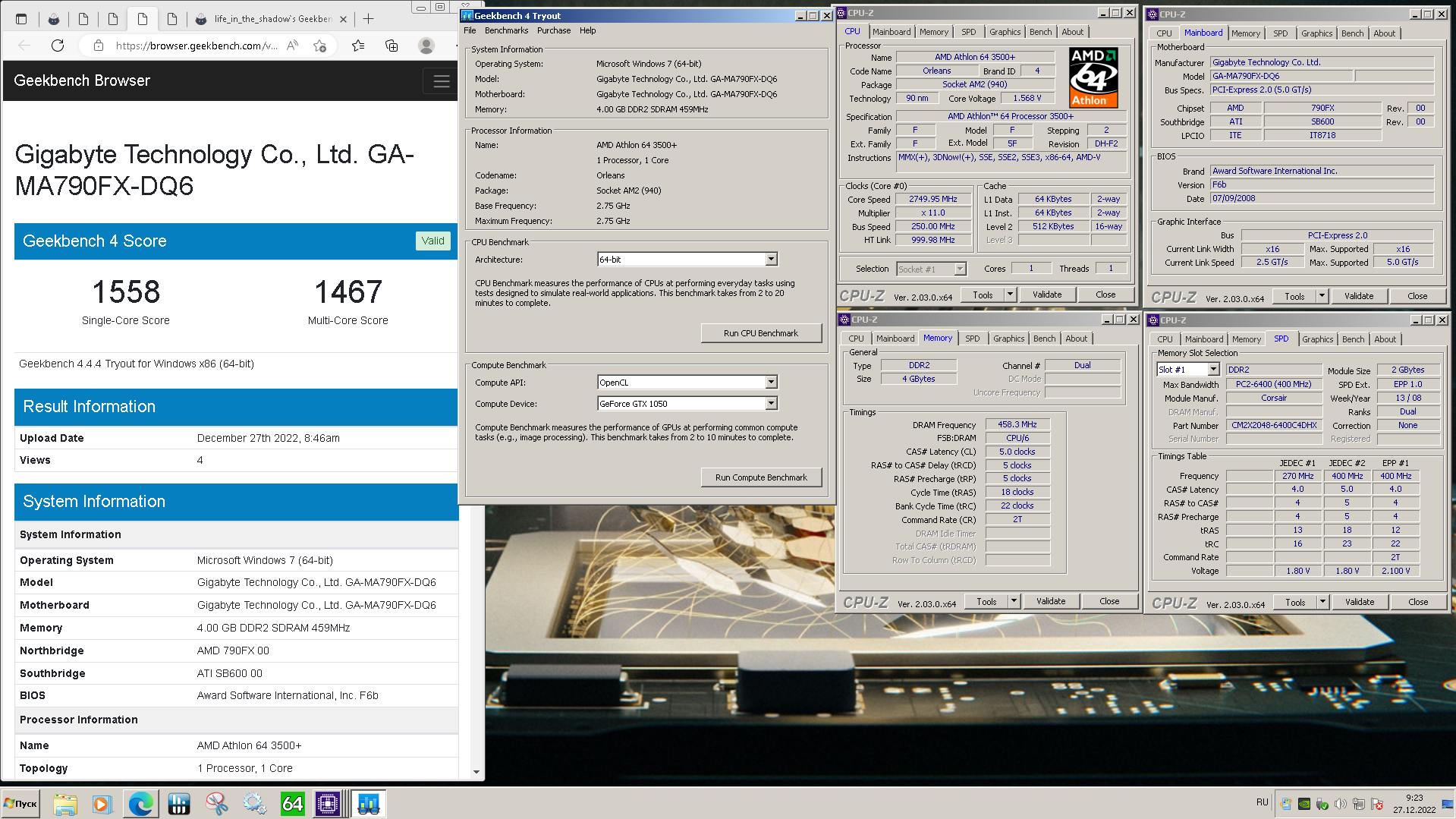Launch AIDA64 green 64 taskbar icon
Screen dimensions: 1456x819
pos(292,804)
